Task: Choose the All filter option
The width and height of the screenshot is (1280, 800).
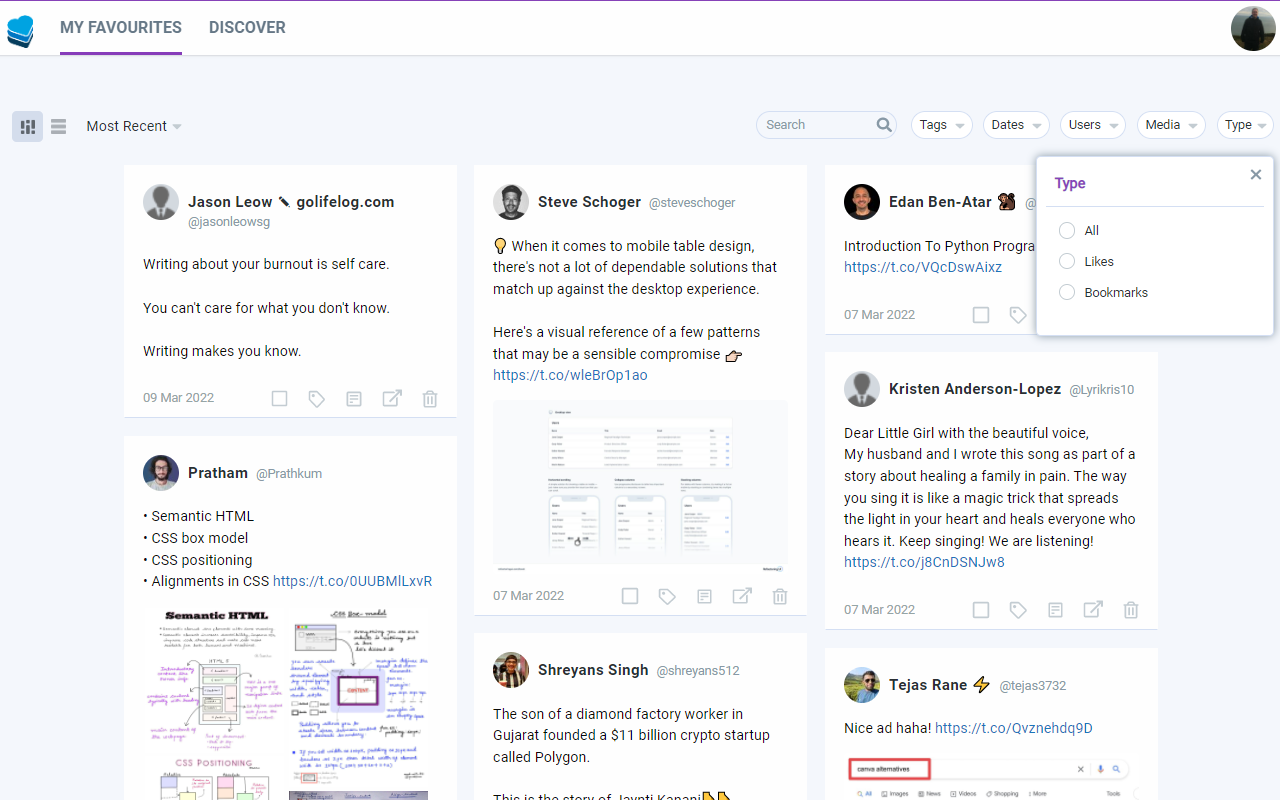Action: [x=1067, y=230]
